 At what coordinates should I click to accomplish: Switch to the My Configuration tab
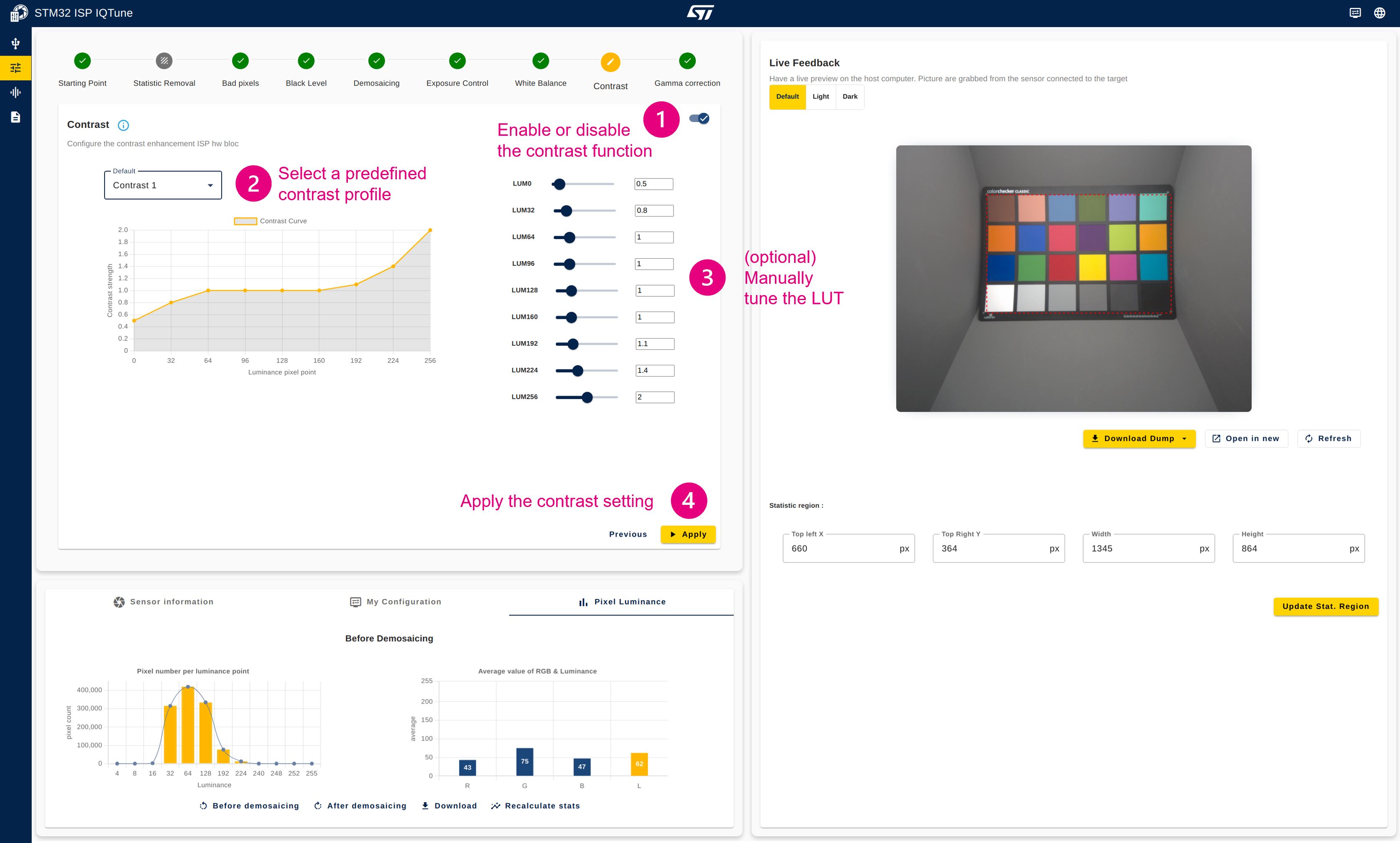point(396,601)
